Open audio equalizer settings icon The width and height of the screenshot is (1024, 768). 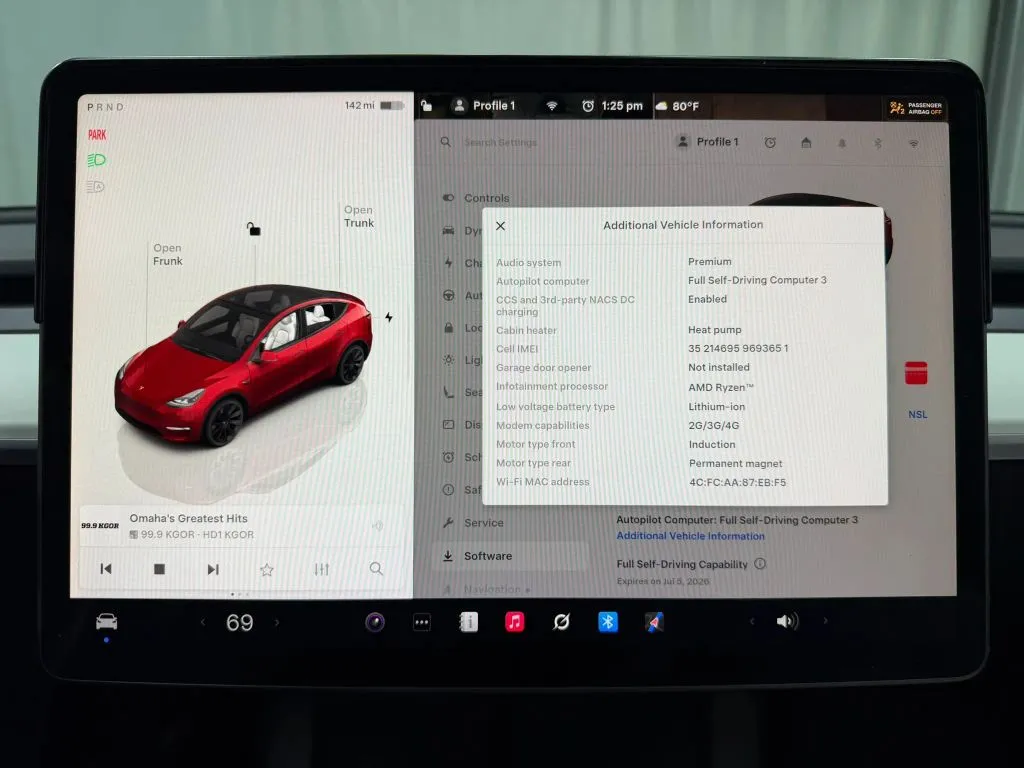click(321, 569)
